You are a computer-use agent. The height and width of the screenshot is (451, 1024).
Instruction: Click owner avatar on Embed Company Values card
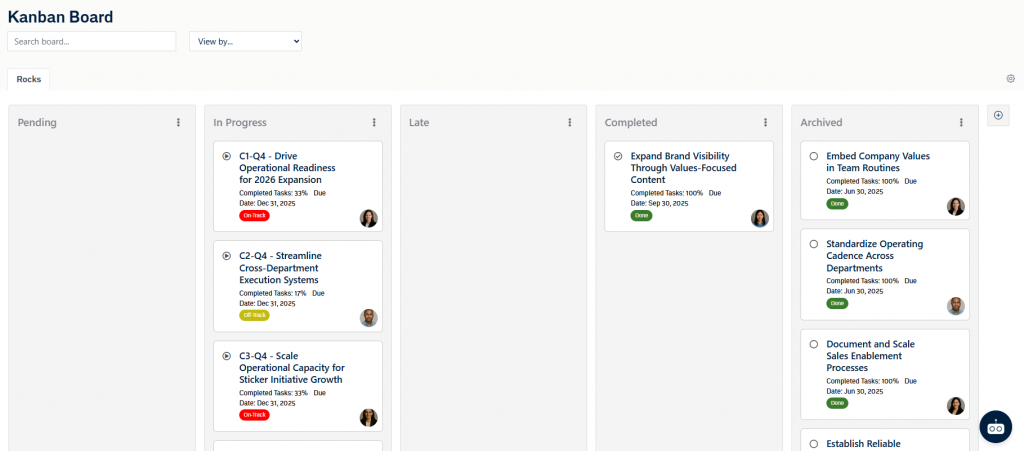pyautogui.click(x=955, y=206)
